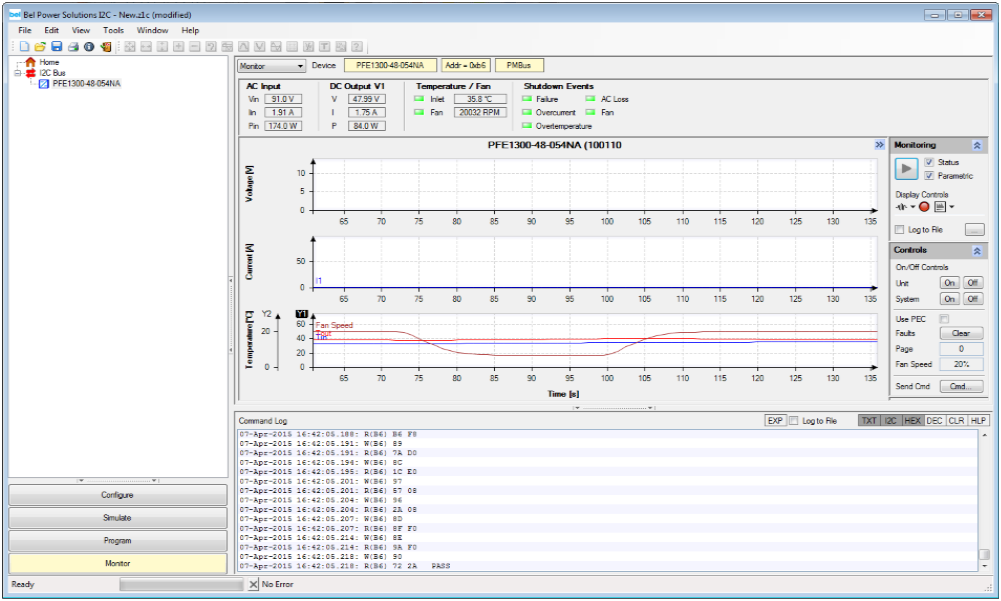Click the New file toolbar icon
The height and width of the screenshot is (601, 1001).
pyautogui.click(x=24, y=47)
